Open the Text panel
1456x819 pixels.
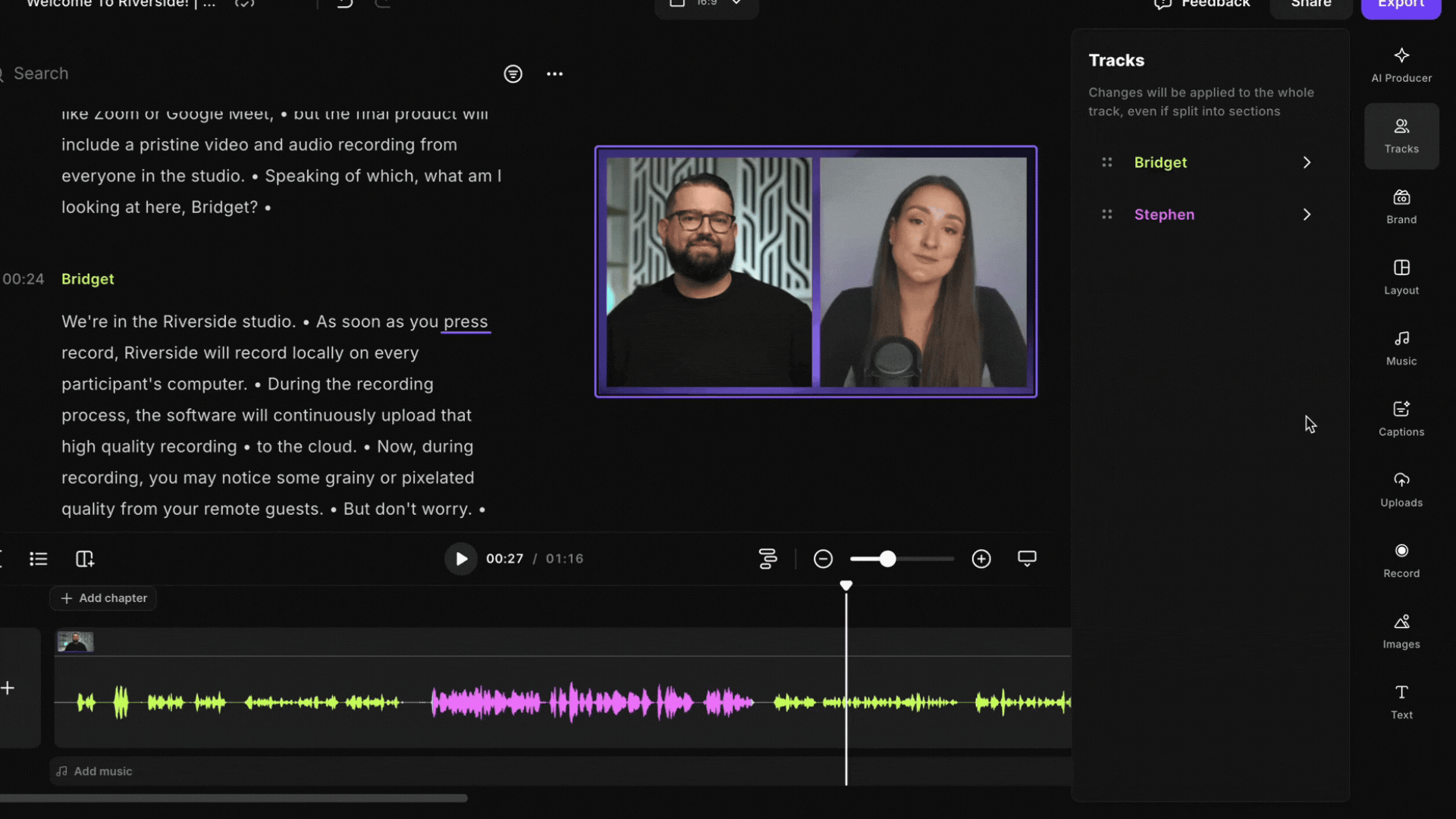pos(1401,701)
